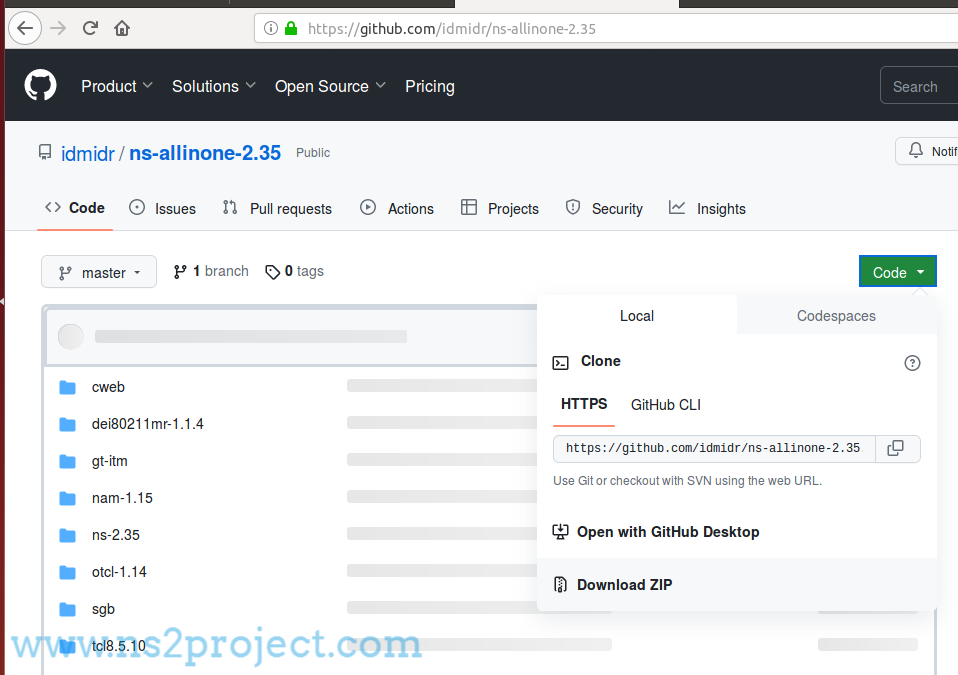Click the nam-1.15 folder icon
Screen dimensions: 958x675
coord(67,498)
